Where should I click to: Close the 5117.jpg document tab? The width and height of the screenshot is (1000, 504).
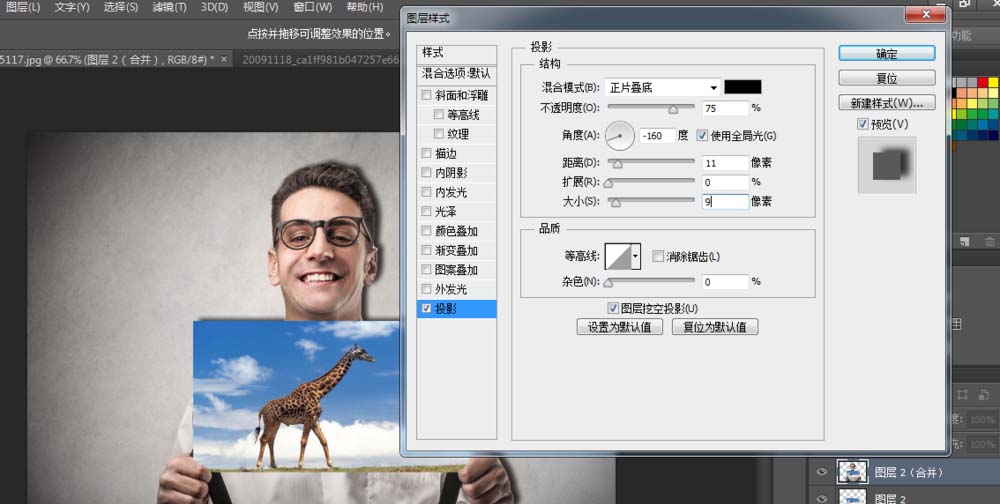coord(224,59)
